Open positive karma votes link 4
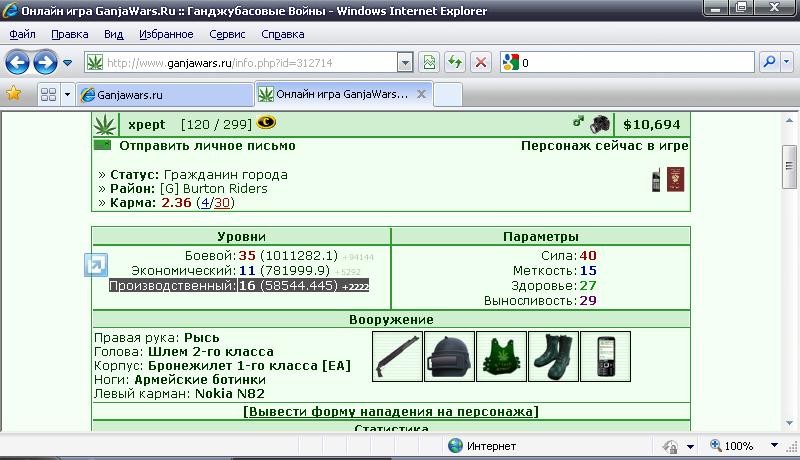 coord(205,203)
